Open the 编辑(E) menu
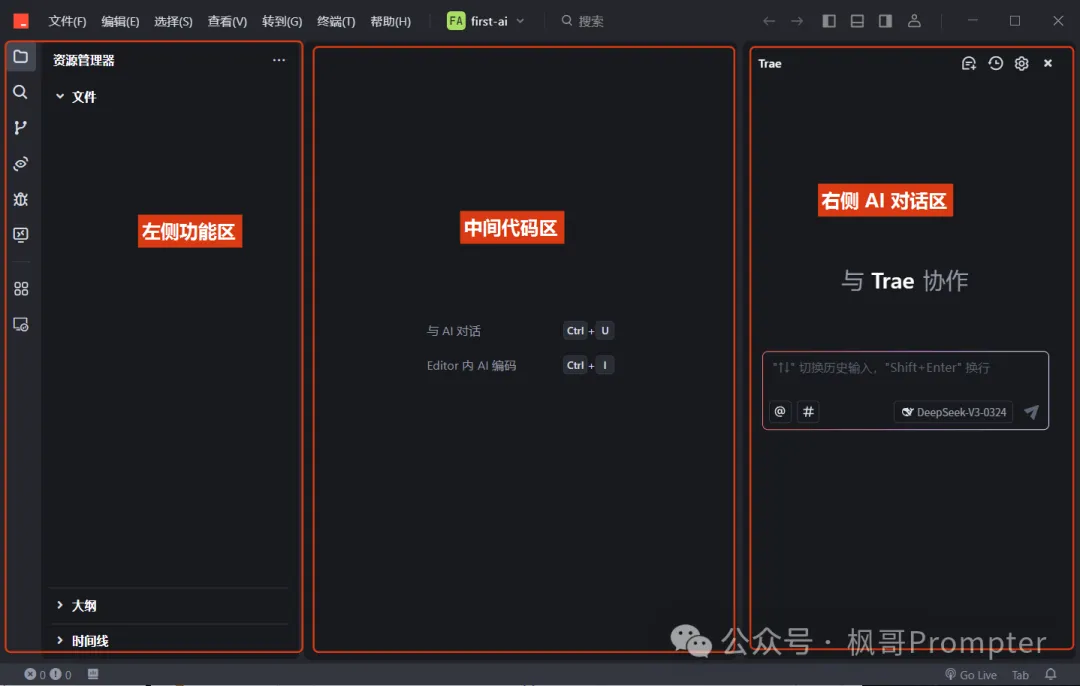Screen dimensions: 1080x686 pyautogui.click(x=121, y=21)
